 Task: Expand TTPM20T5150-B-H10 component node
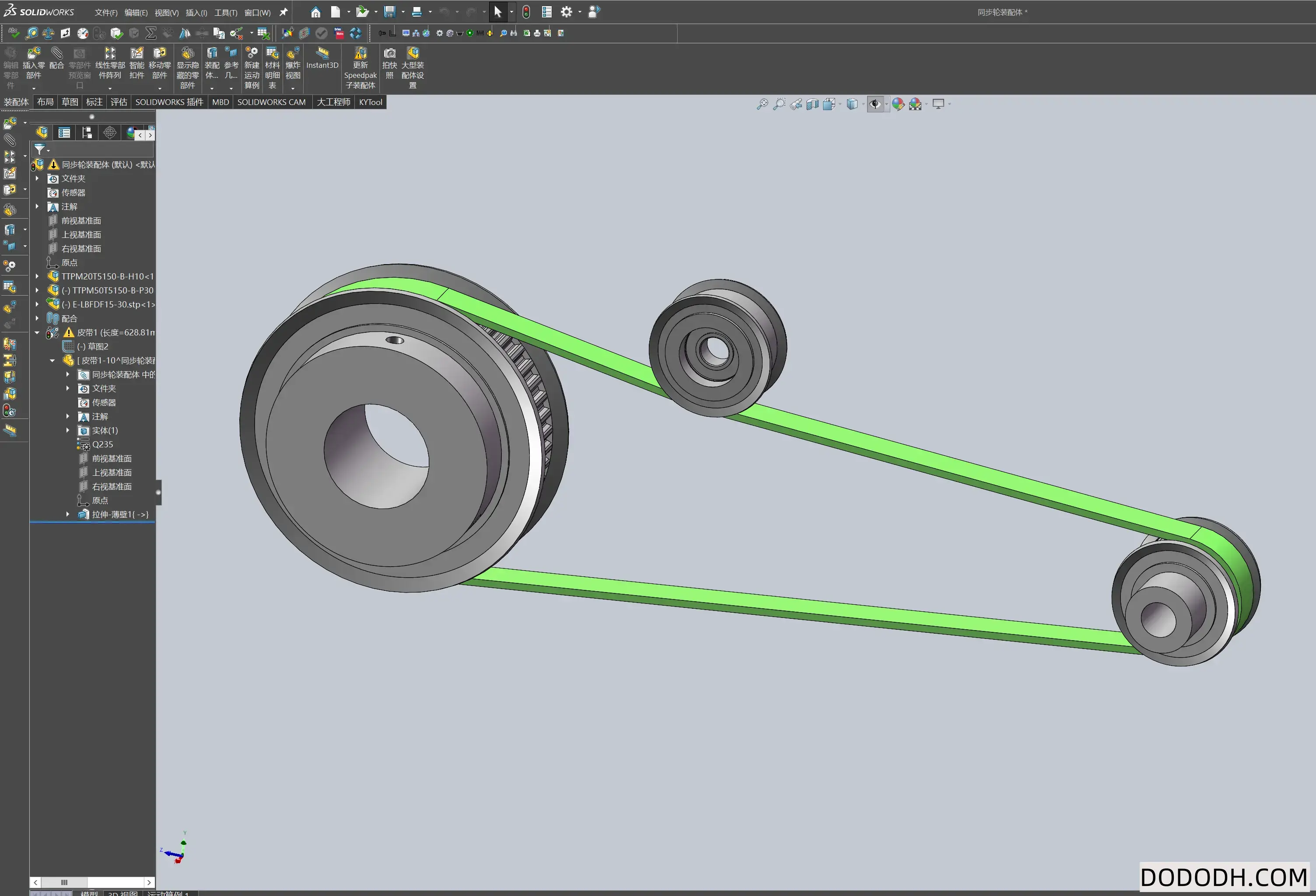pos(37,276)
